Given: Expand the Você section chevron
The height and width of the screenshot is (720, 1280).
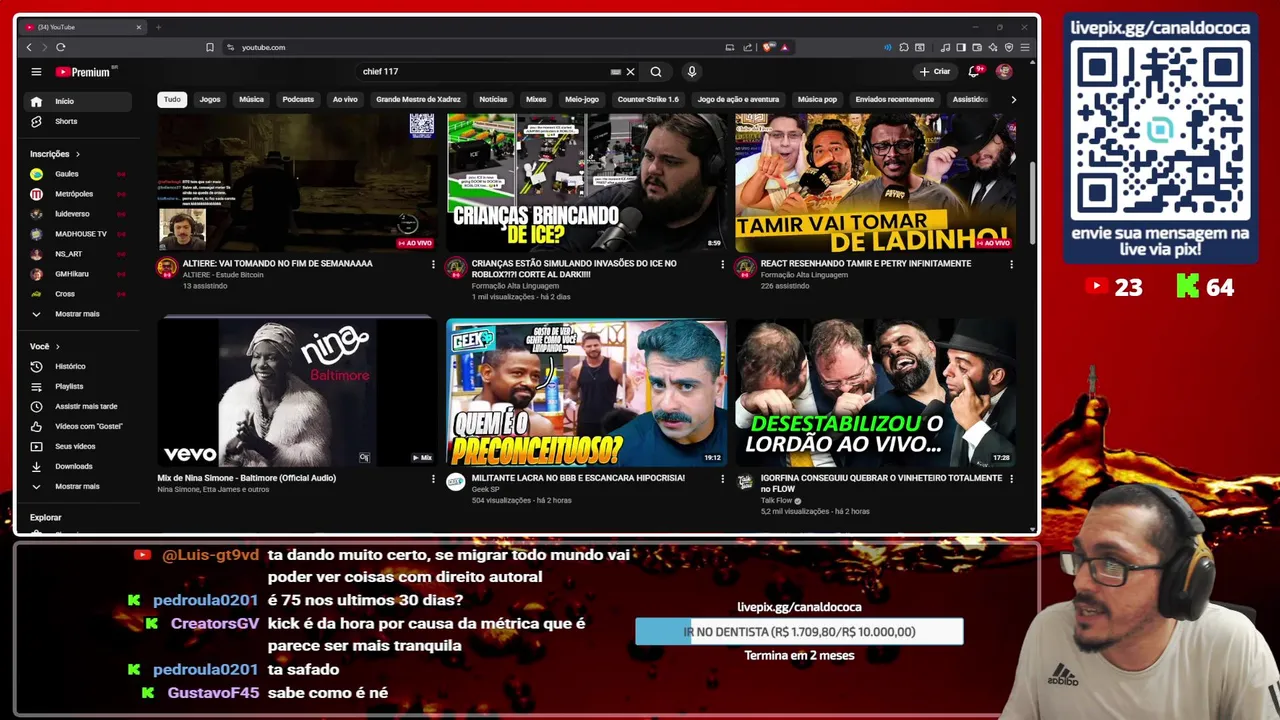Looking at the screenshot, I should (57, 346).
